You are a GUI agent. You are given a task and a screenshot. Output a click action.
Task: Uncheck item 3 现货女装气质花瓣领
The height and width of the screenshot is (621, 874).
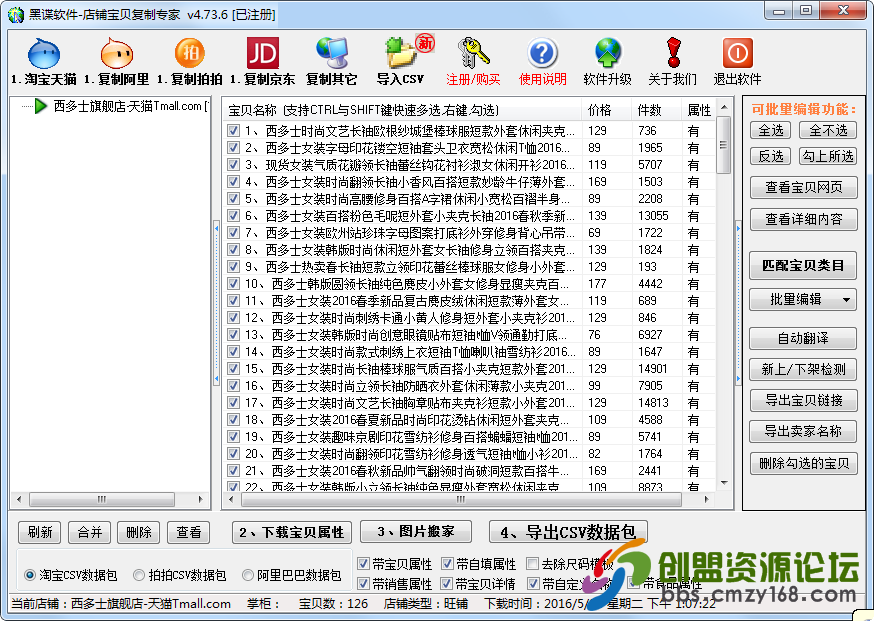[x=233, y=165]
